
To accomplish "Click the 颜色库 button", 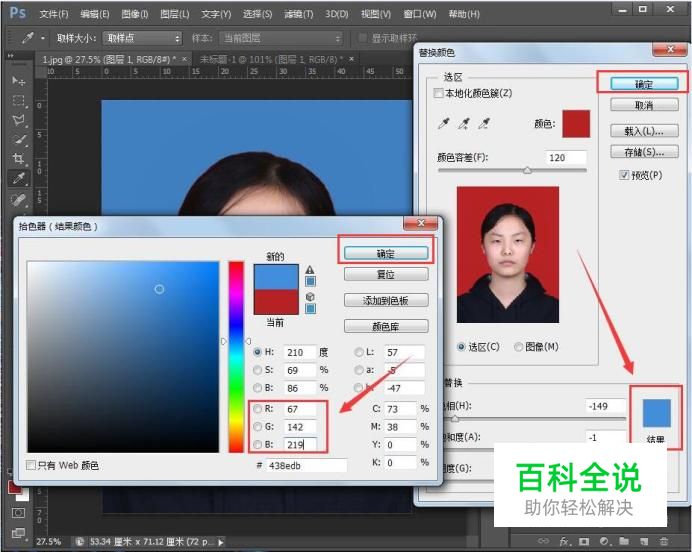I will [386, 327].
